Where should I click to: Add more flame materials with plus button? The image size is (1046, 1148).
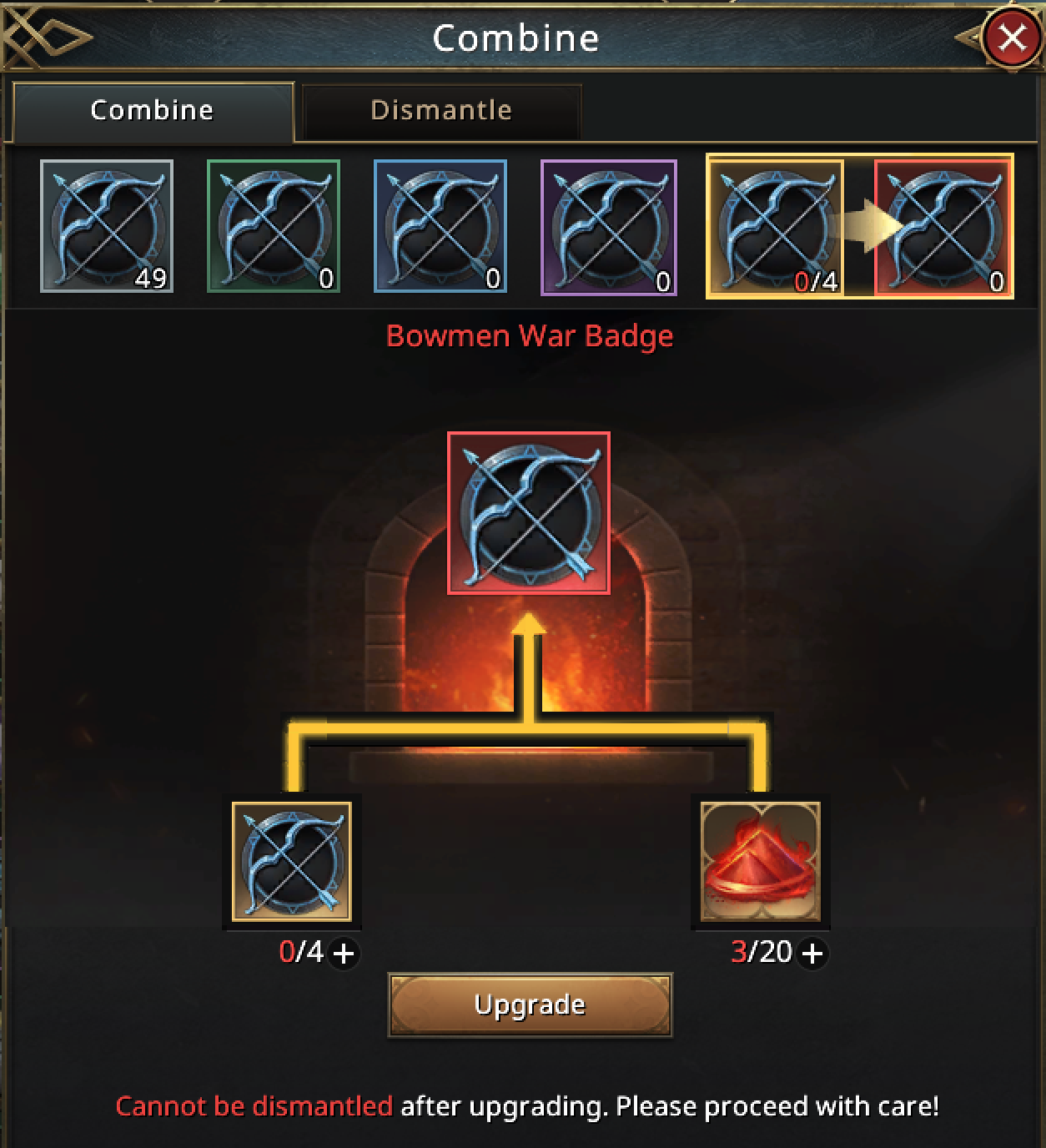812,953
